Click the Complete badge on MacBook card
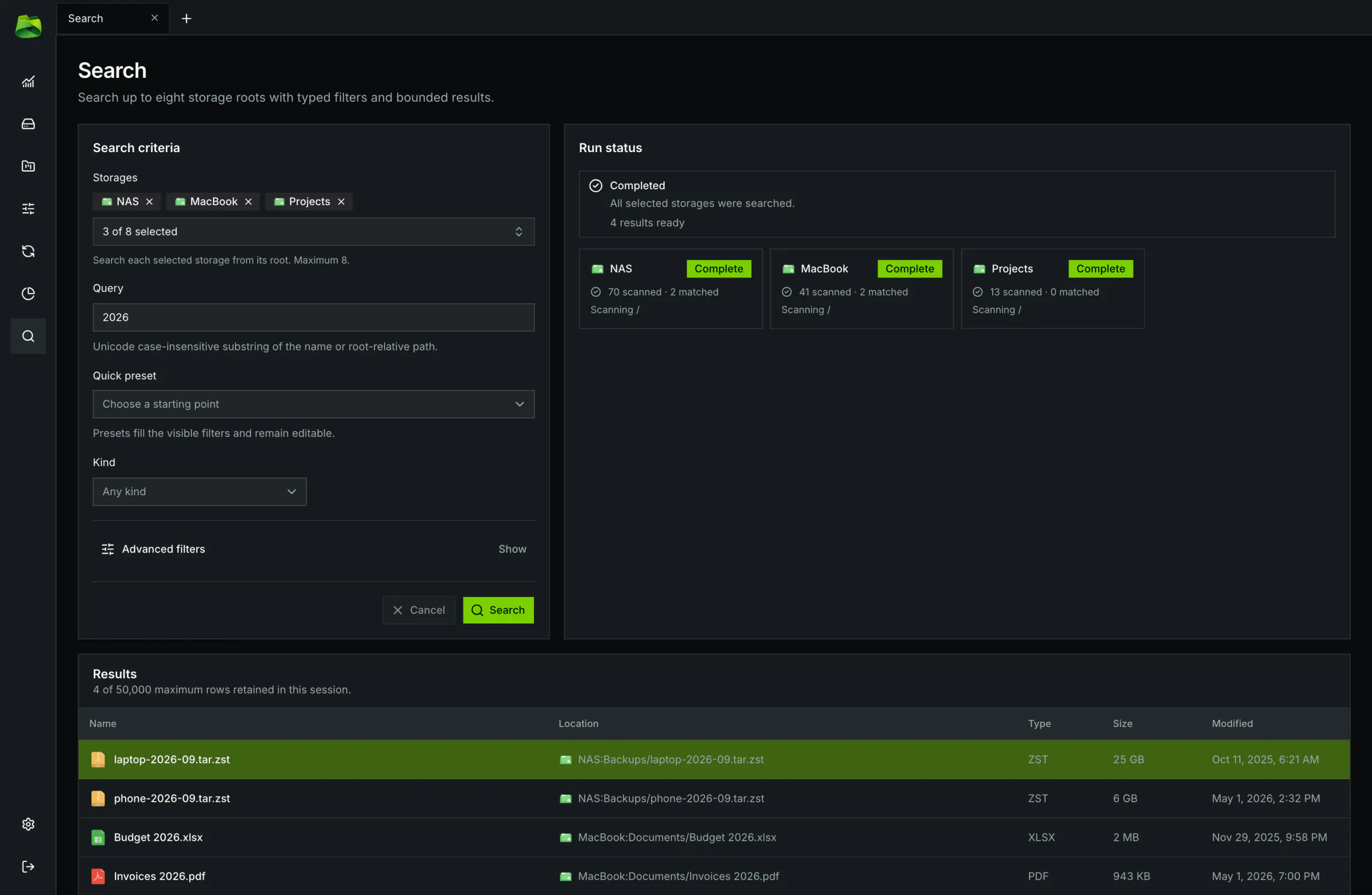The width and height of the screenshot is (1372, 895). coord(910,269)
